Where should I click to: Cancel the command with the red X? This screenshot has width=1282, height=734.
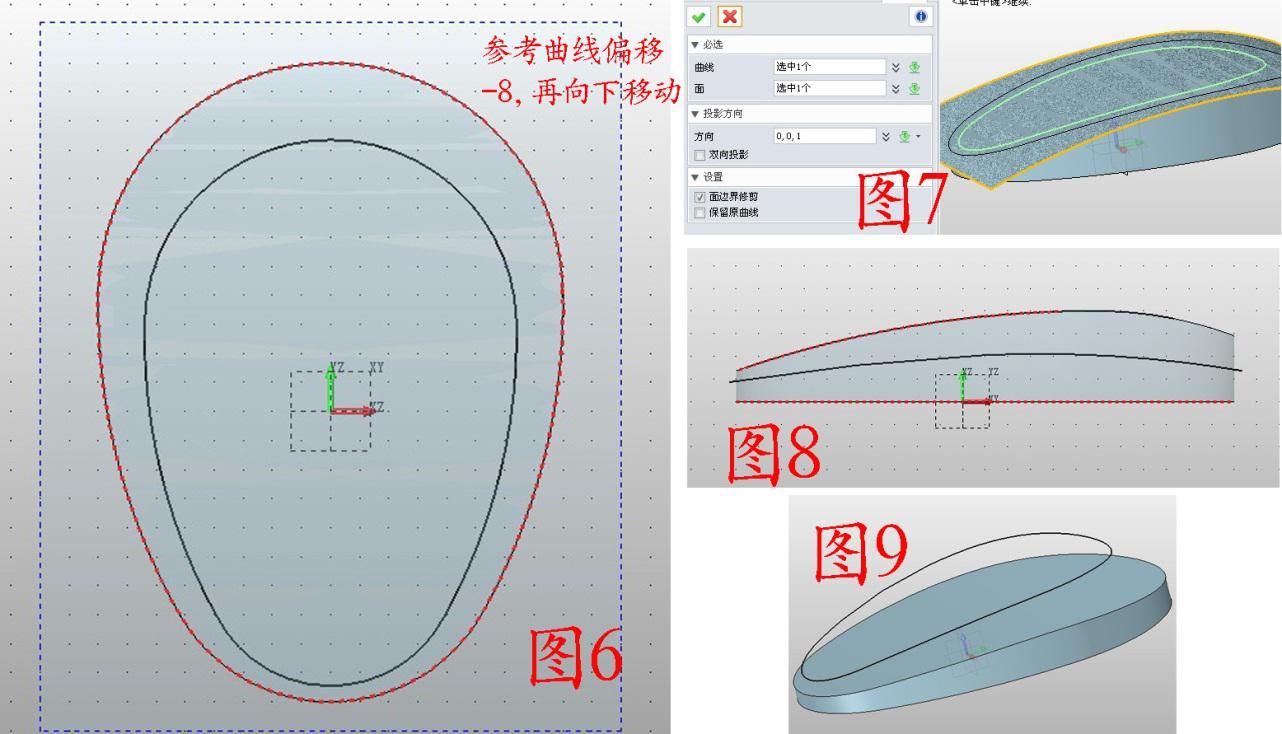coord(729,17)
